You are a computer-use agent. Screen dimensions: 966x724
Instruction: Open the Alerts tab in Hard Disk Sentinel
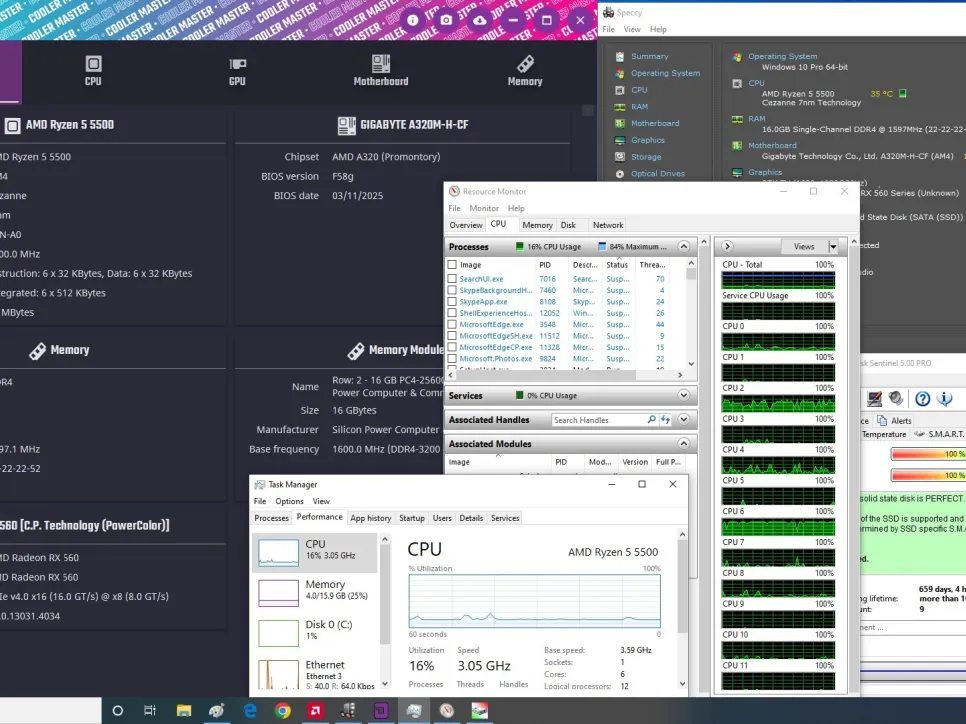pyautogui.click(x=895, y=421)
